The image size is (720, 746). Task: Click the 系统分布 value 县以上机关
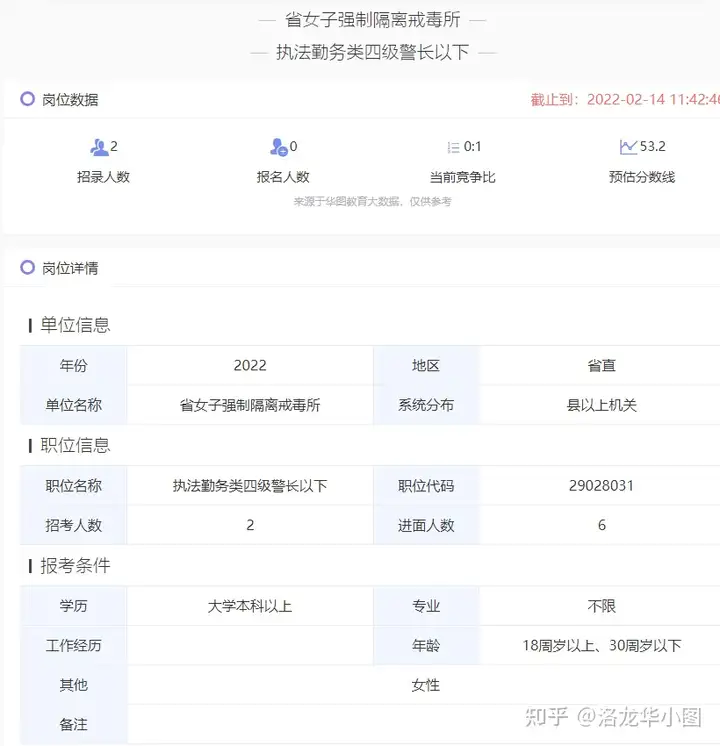(x=602, y=405)
